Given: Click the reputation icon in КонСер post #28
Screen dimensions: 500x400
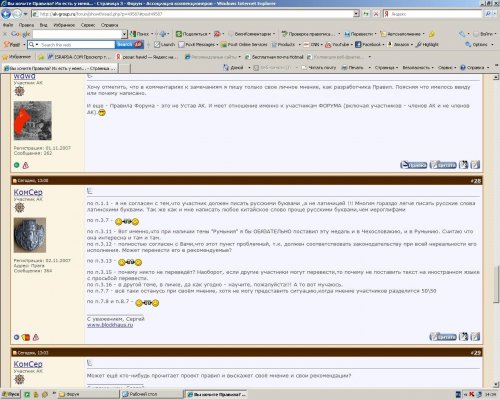Looking at the screenshot, I should [26, 337].
